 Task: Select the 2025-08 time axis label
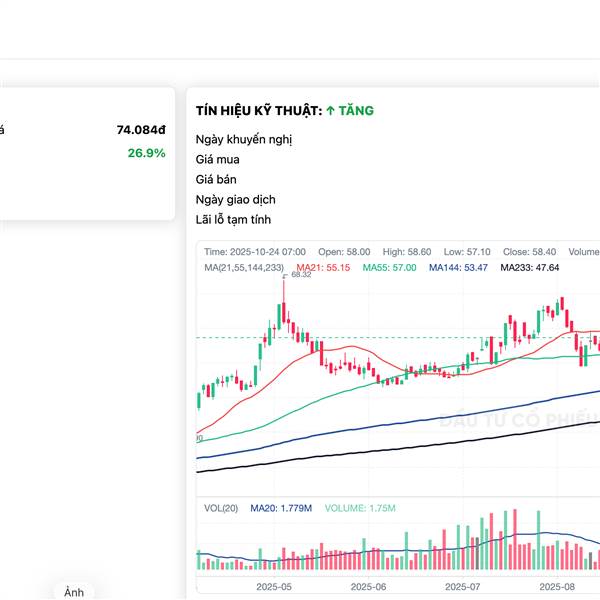tap(557, 587)
